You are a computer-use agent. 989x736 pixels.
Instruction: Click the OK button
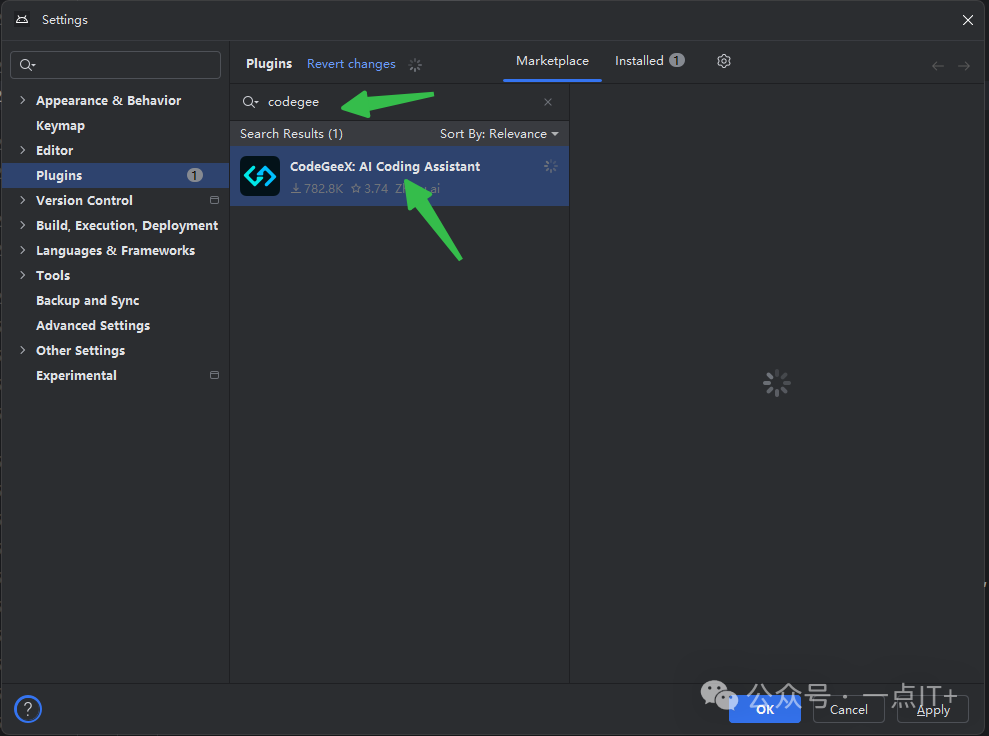764,710
